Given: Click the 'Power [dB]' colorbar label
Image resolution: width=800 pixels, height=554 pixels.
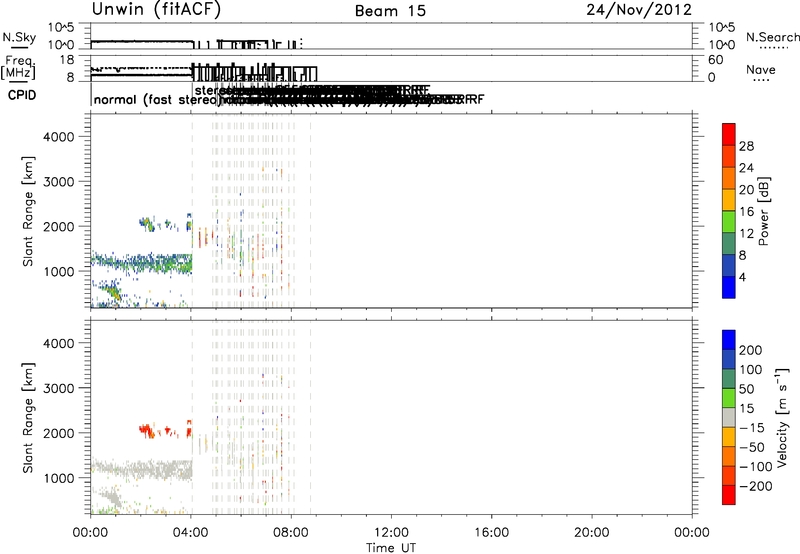Looking at the screenshot, I should [764, 211].
